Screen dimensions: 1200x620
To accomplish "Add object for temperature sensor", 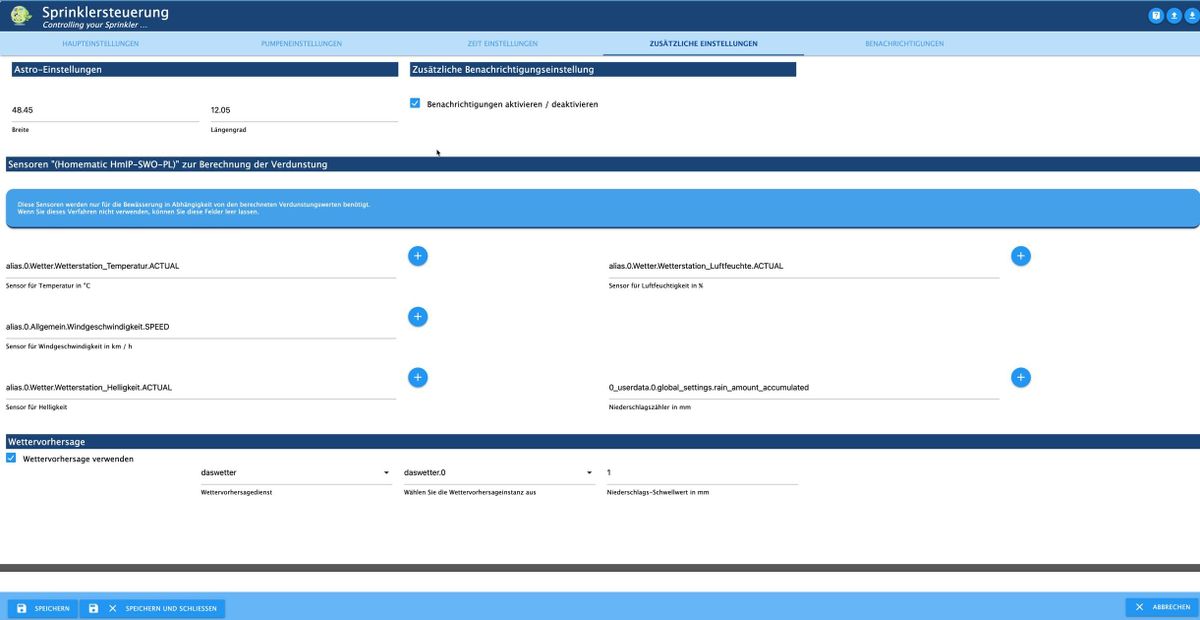I will 418,256.
